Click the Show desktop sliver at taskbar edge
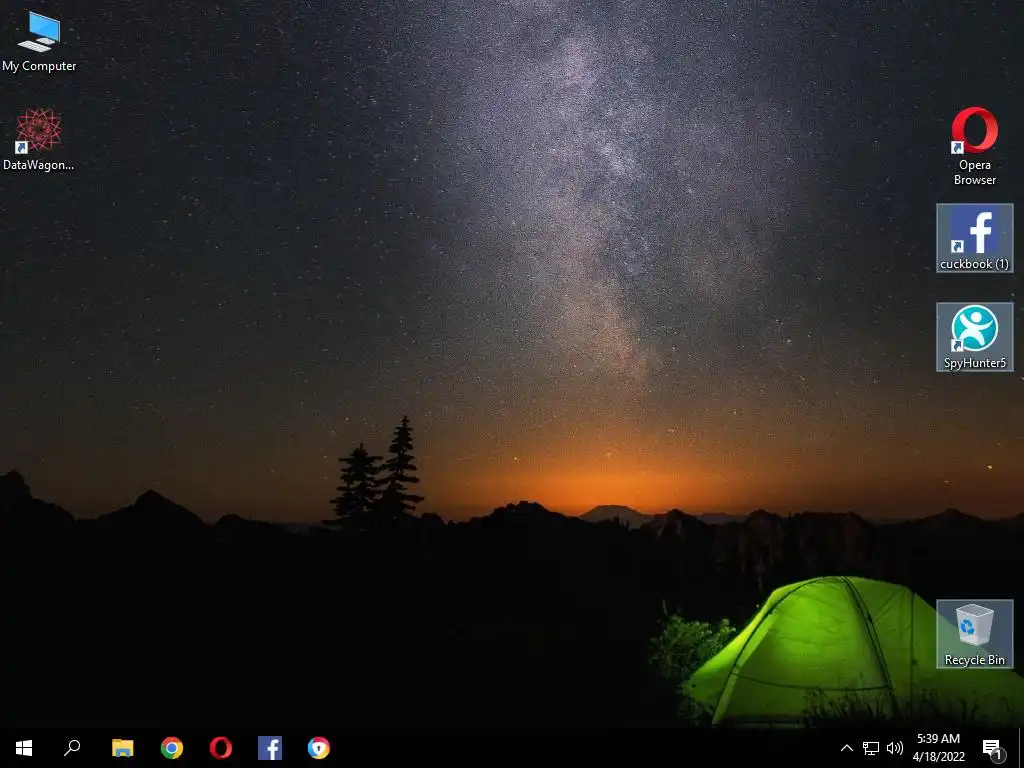The width and height of the screenshot is (1024, 768). coord(1021,748)
